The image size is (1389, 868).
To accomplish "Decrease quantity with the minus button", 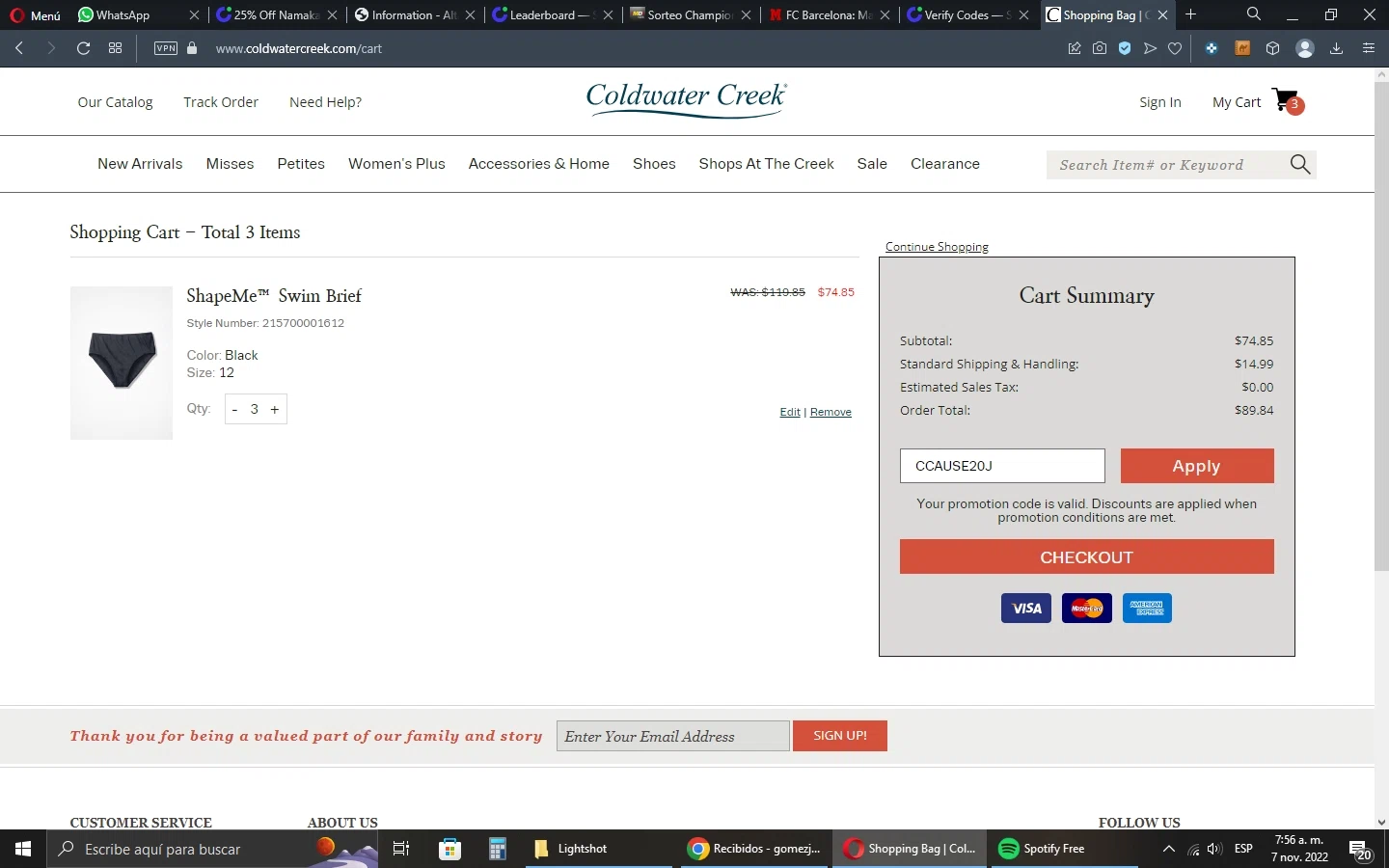I will (x=234, y=409).
